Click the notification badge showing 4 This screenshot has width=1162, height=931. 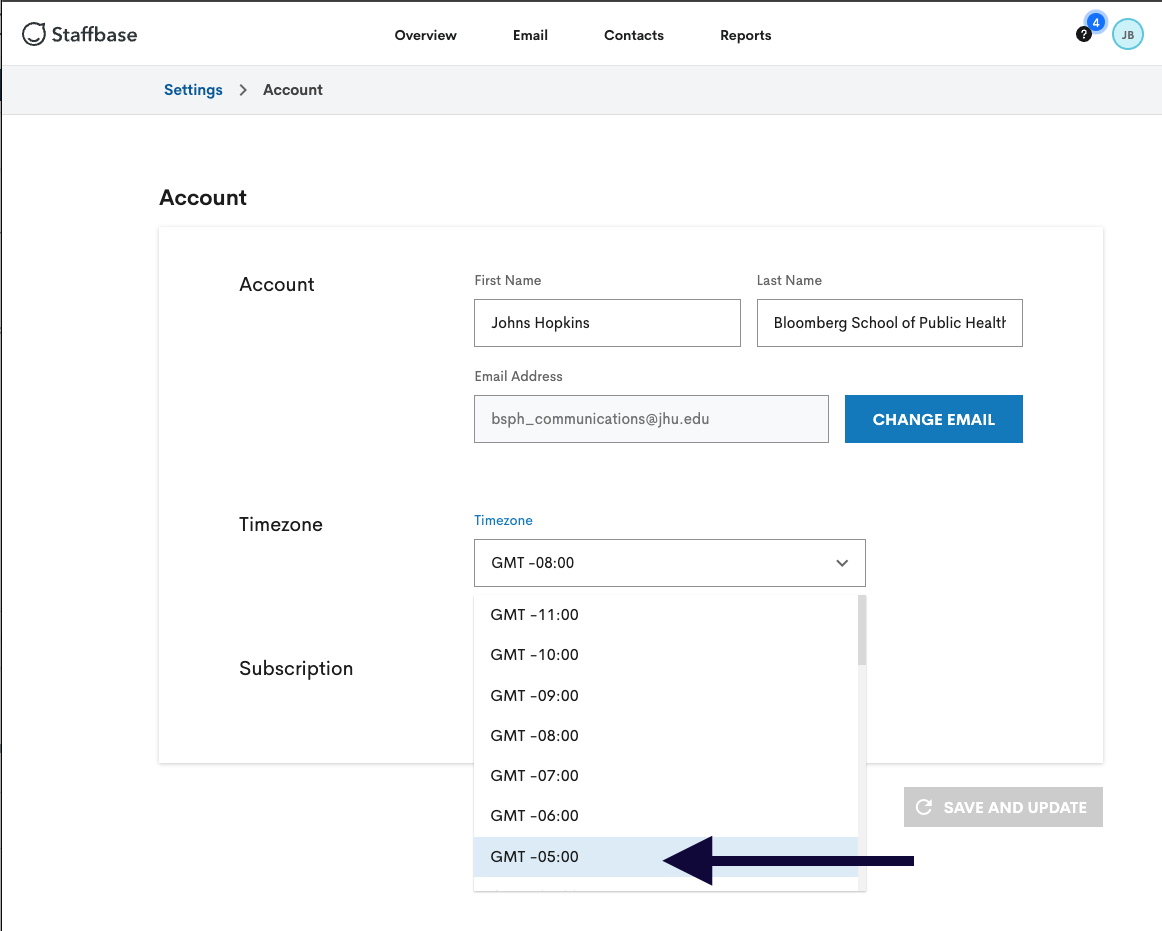[1095, 22]
